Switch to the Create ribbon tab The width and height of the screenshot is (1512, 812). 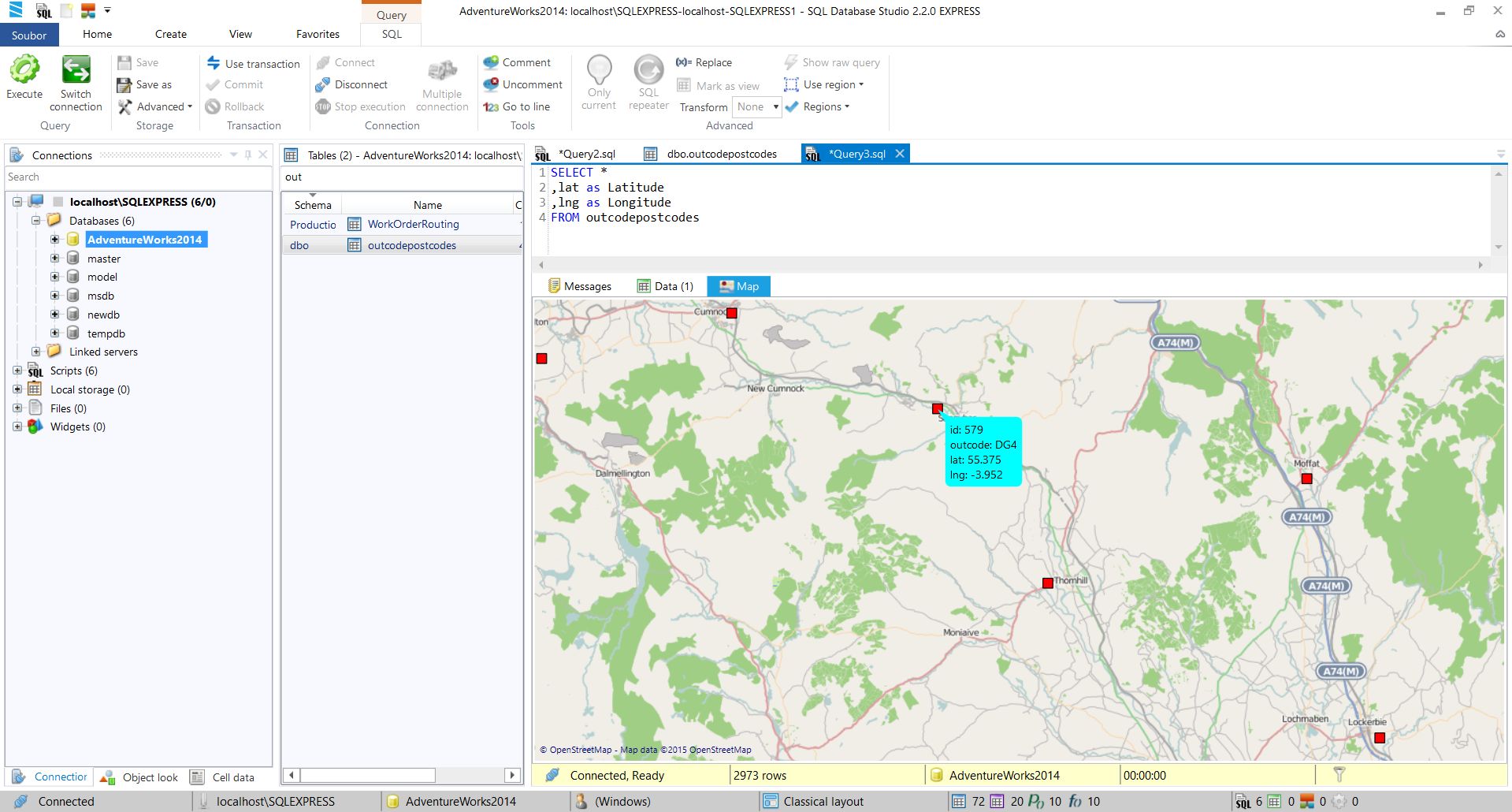171,34
